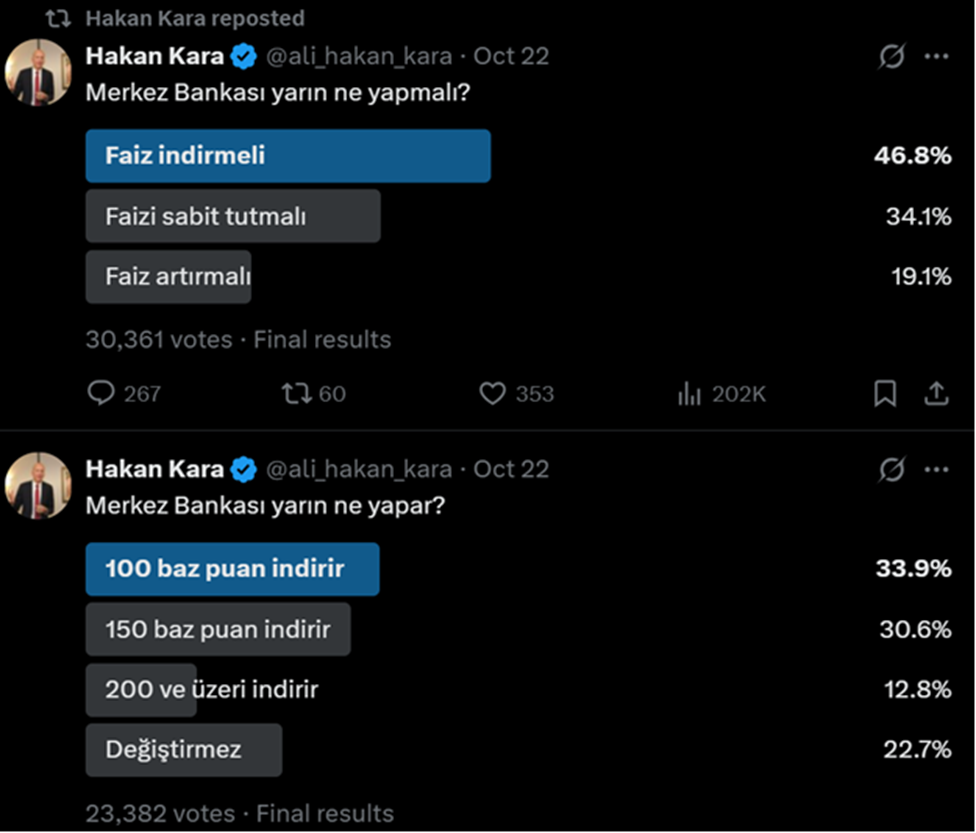Bookmark the first poll tweet
Screen dimensions: 976x833
pyautogui.click(x=885, y=394)
